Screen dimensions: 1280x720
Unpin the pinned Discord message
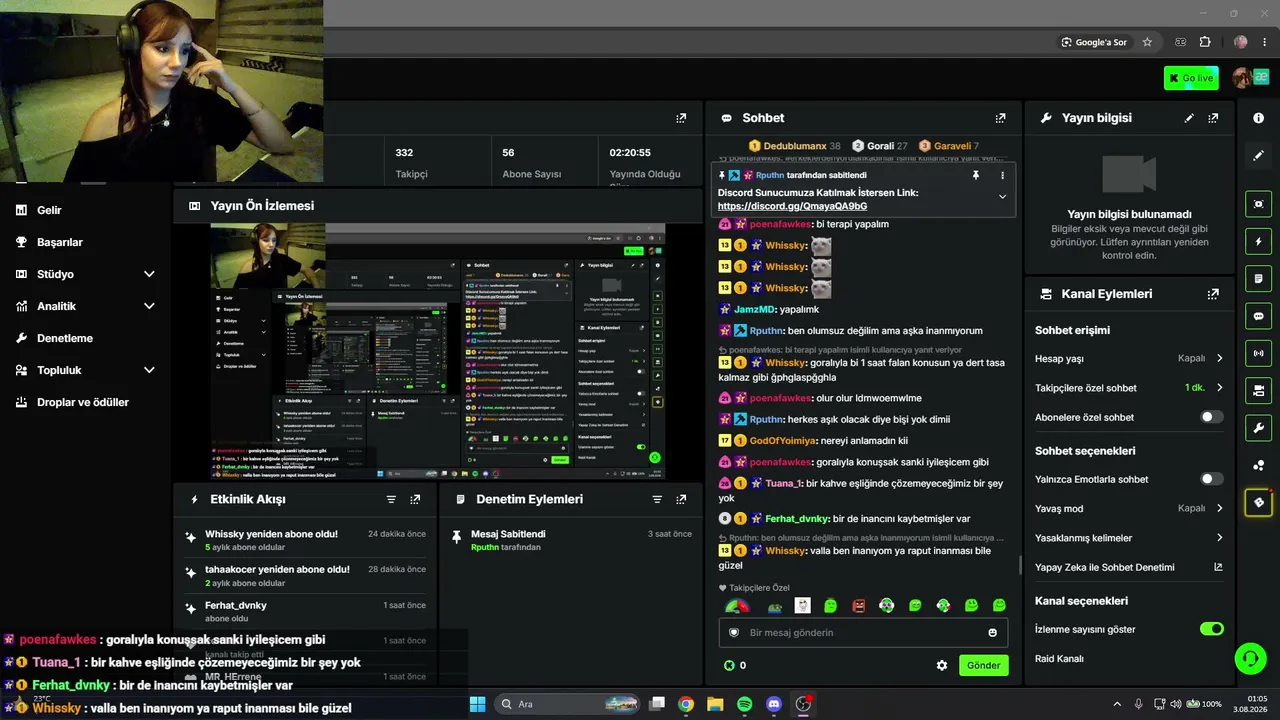tap(976, 175)
